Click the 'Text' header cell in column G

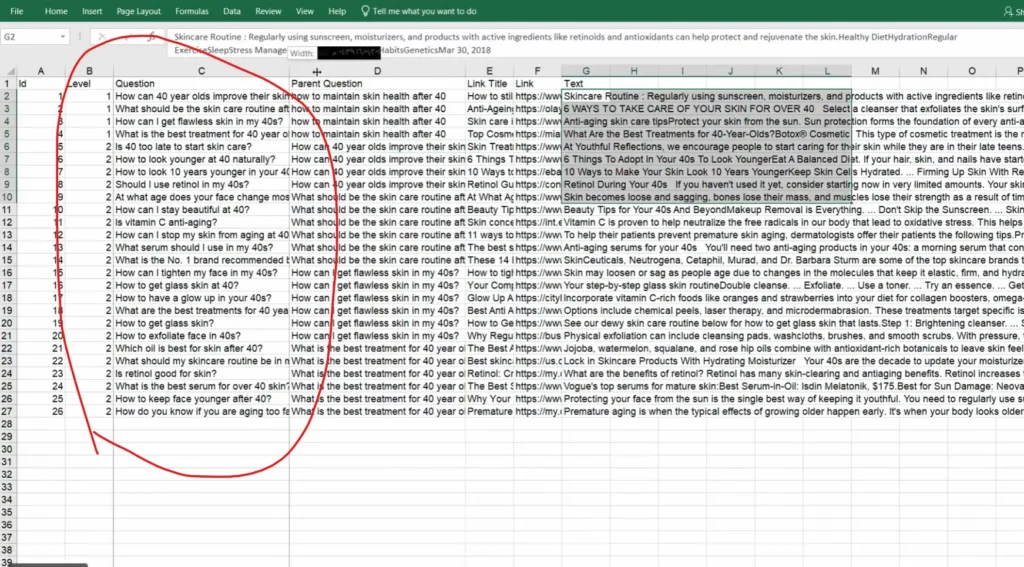click(586, 84)
